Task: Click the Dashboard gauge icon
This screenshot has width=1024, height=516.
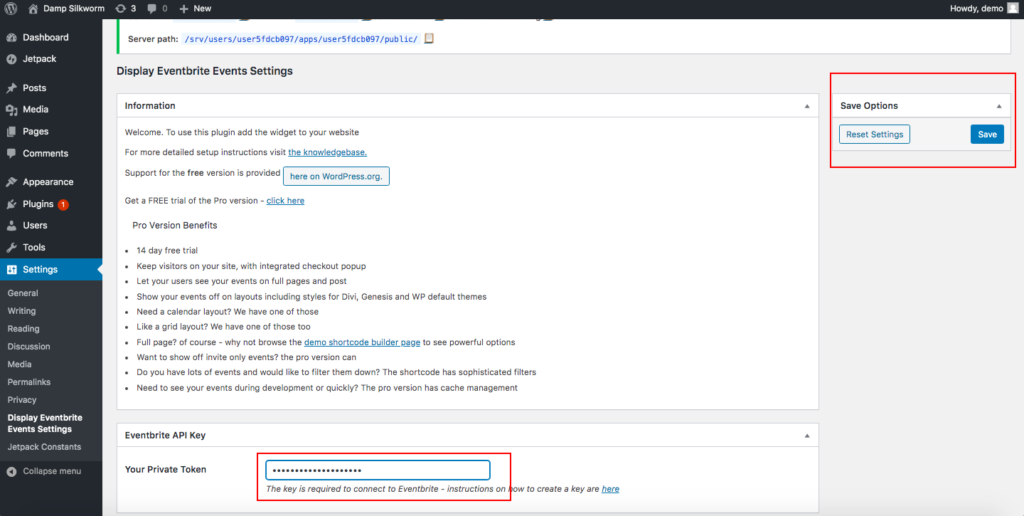Action: [x=11, y=37]
